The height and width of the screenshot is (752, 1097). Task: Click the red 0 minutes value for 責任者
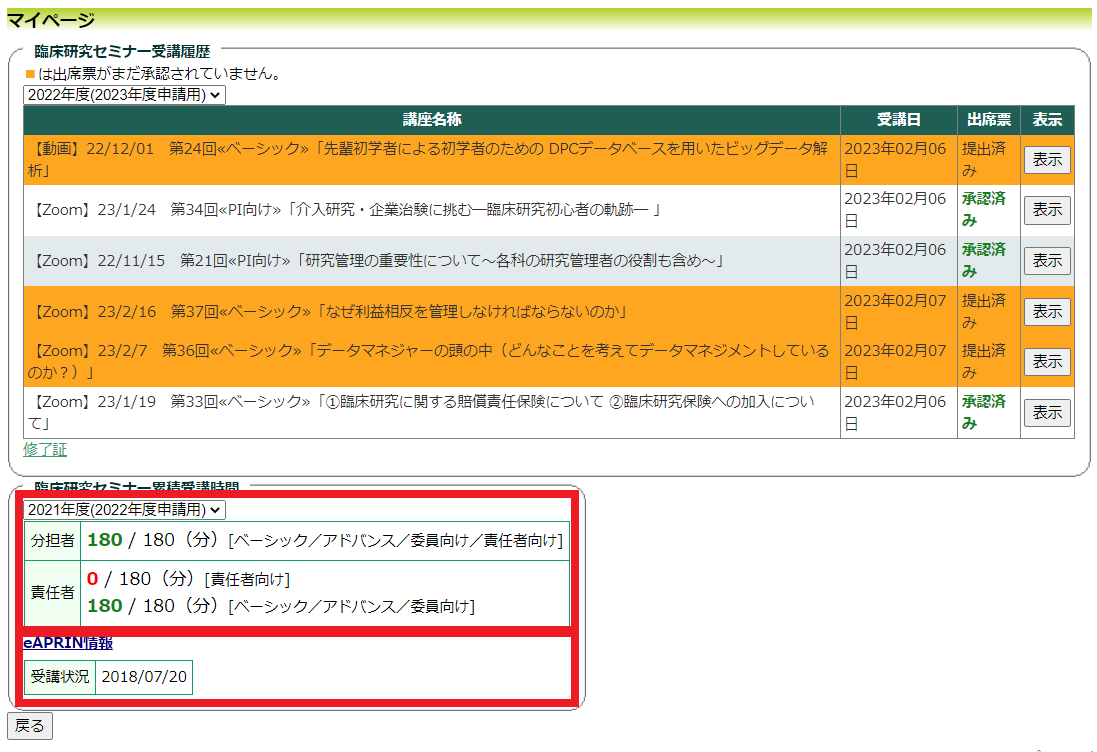coord(93,579)
